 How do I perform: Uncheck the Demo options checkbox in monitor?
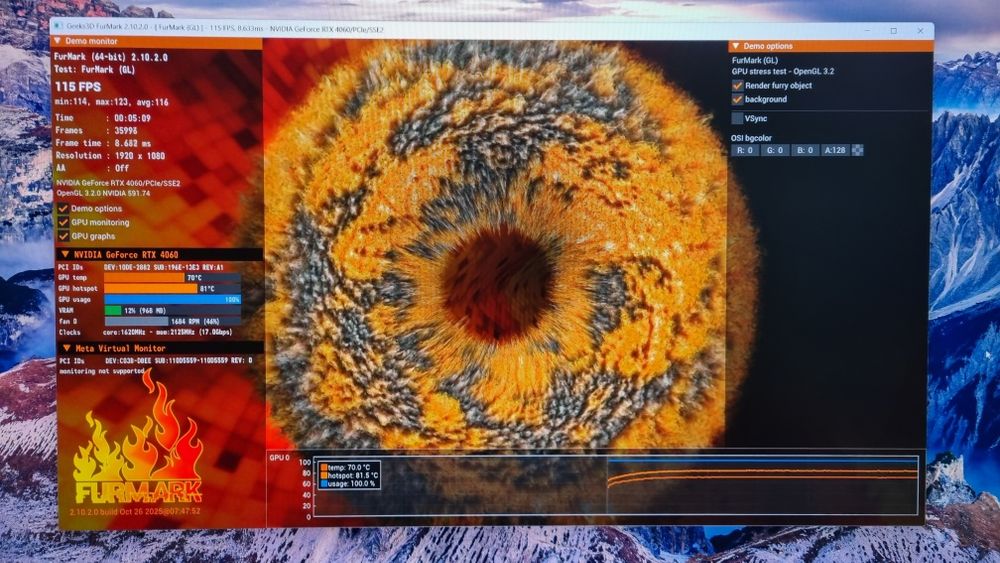pos(63,208)
